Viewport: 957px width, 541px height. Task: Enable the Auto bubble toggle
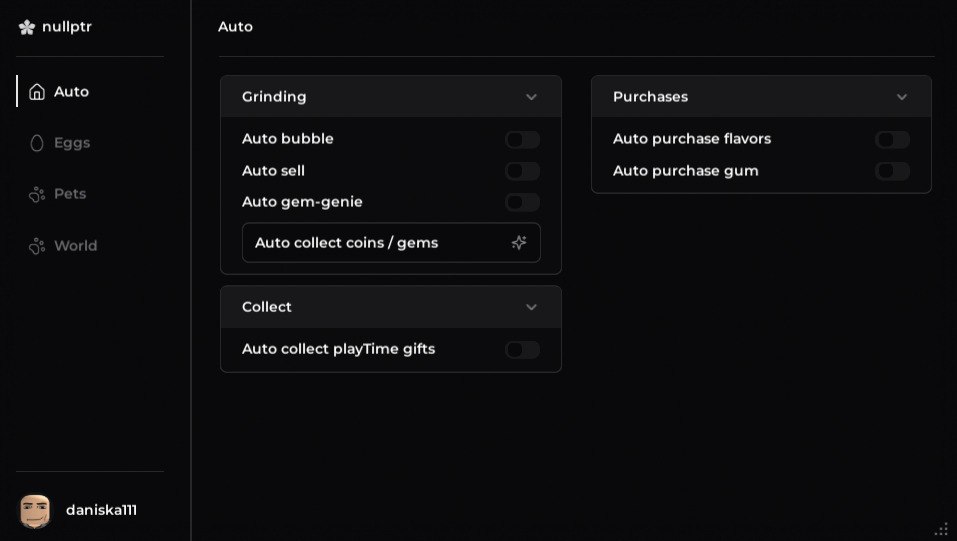[522, 140]
